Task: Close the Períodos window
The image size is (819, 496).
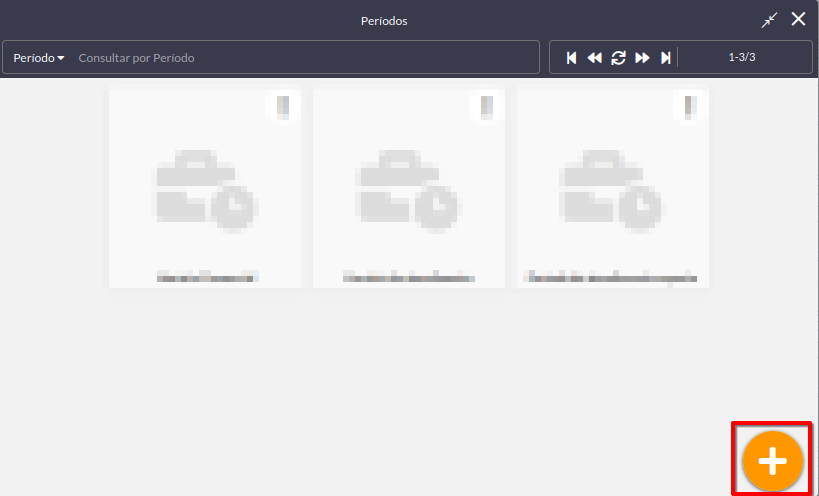Action: point(798,19)
